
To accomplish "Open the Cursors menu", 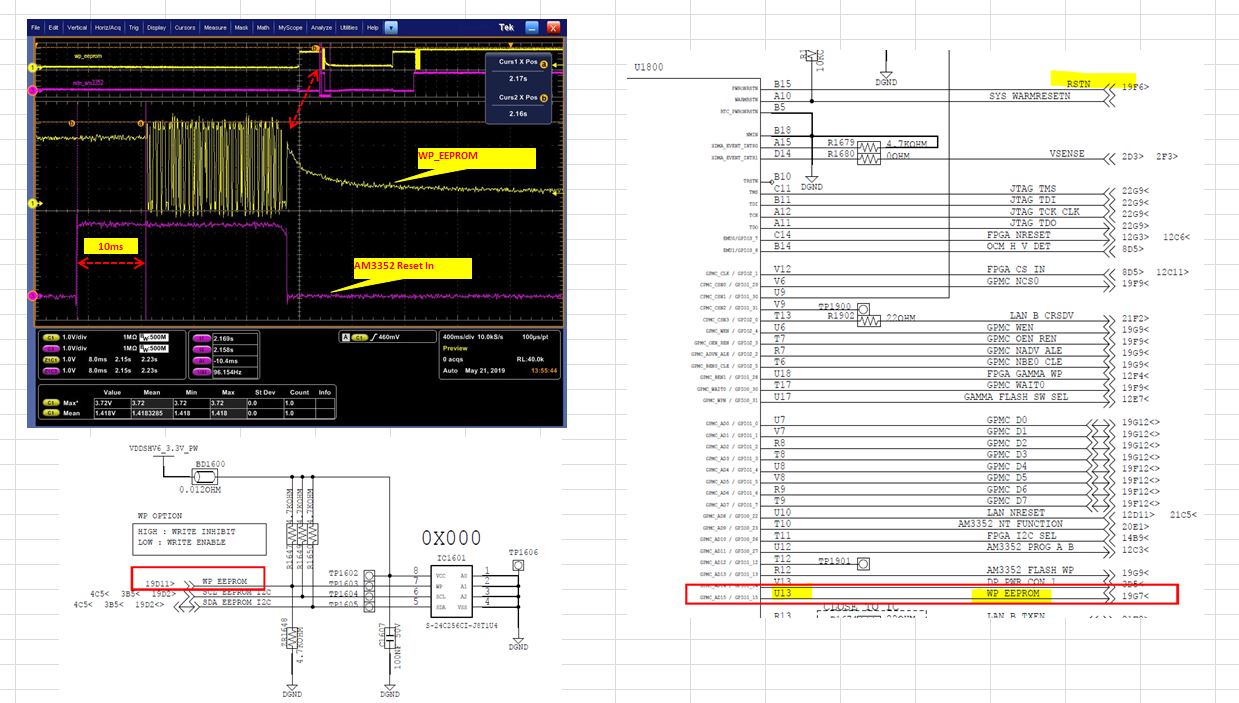I will [185, 27].
